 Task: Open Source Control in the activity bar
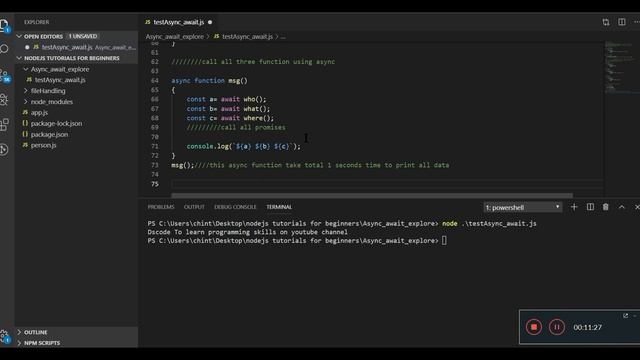pos(4,75)
